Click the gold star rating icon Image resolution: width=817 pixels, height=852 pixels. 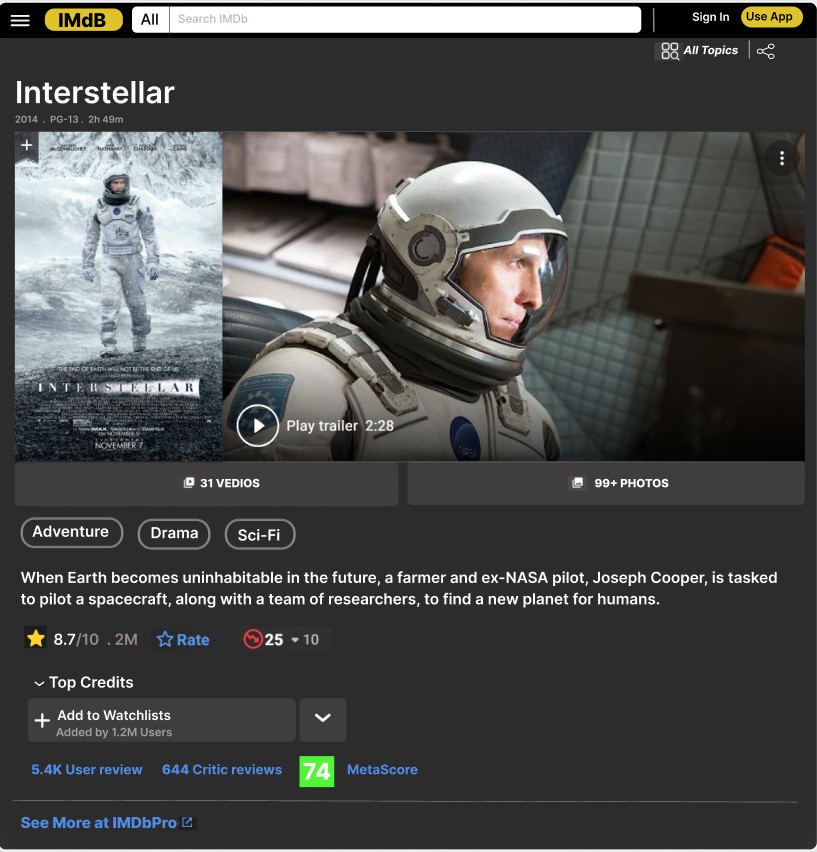pos(36,638)
